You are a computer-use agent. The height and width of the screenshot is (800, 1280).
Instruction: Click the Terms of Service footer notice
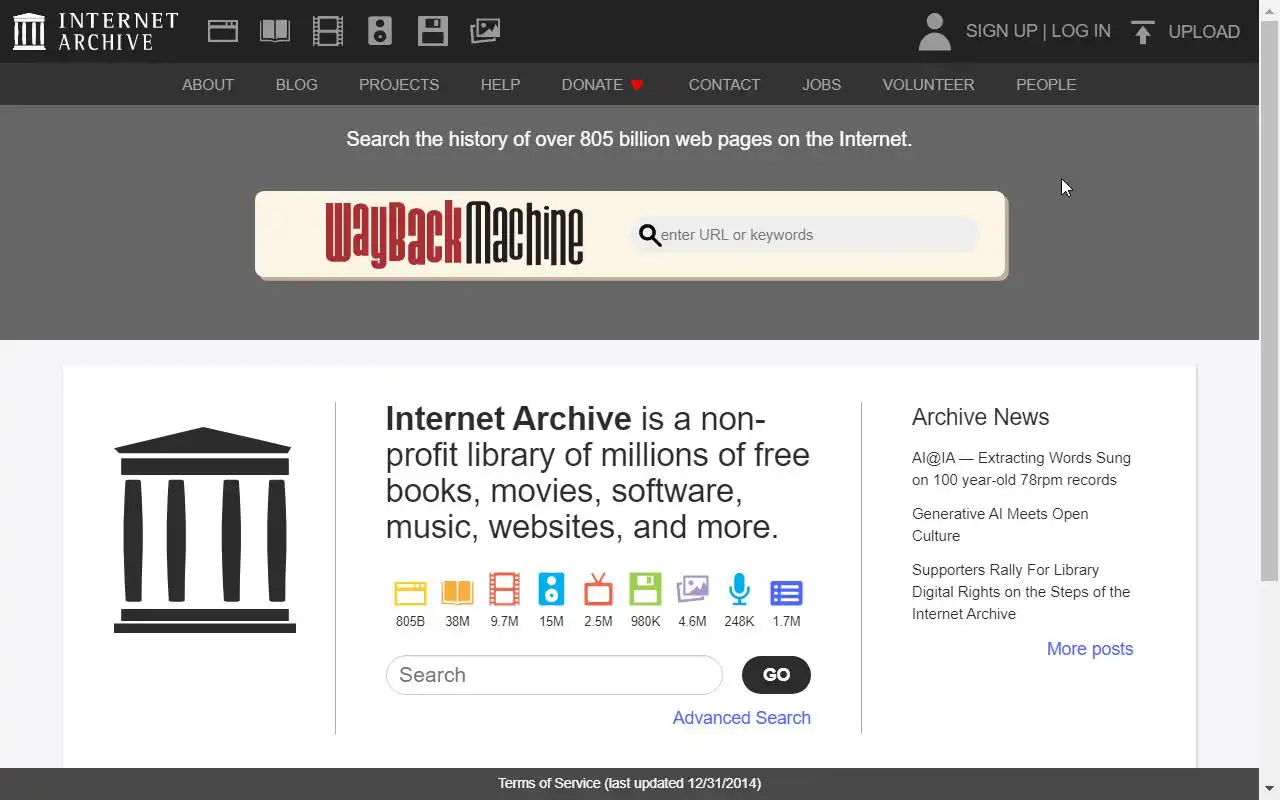click(629, 783)
